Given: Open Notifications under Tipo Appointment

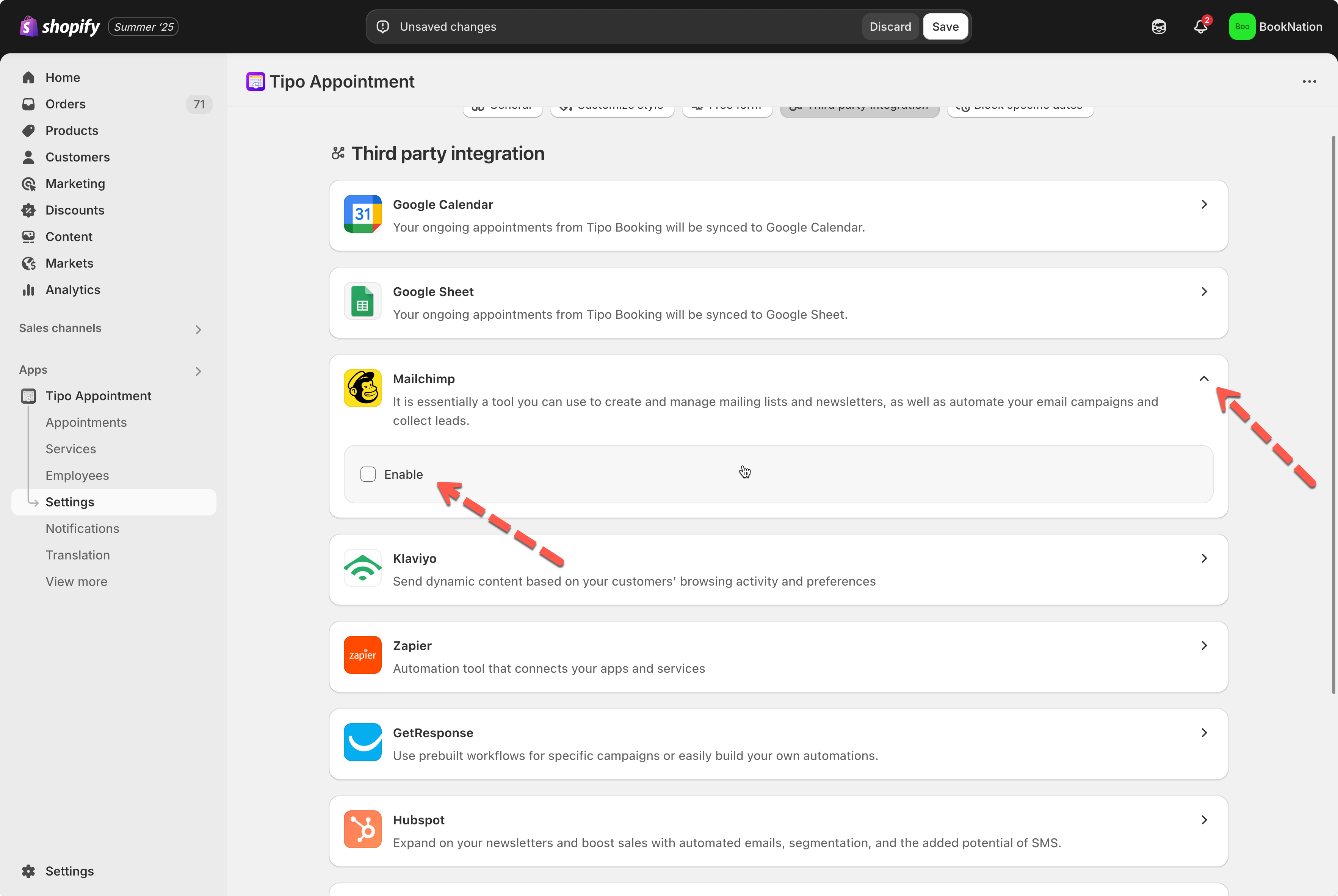Looking at the screenshot, I should pyautogui.click(x=82, y=529).
